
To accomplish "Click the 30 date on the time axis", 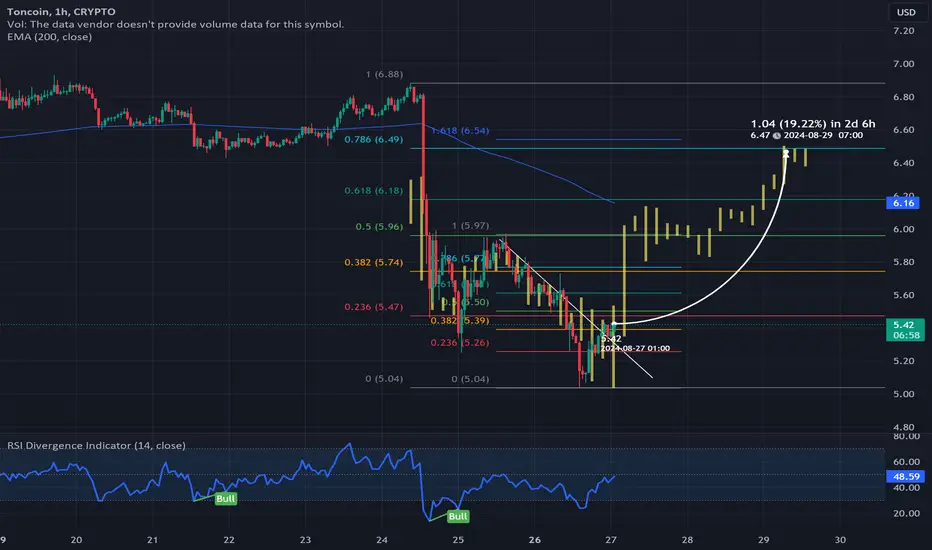I will 840,540.
